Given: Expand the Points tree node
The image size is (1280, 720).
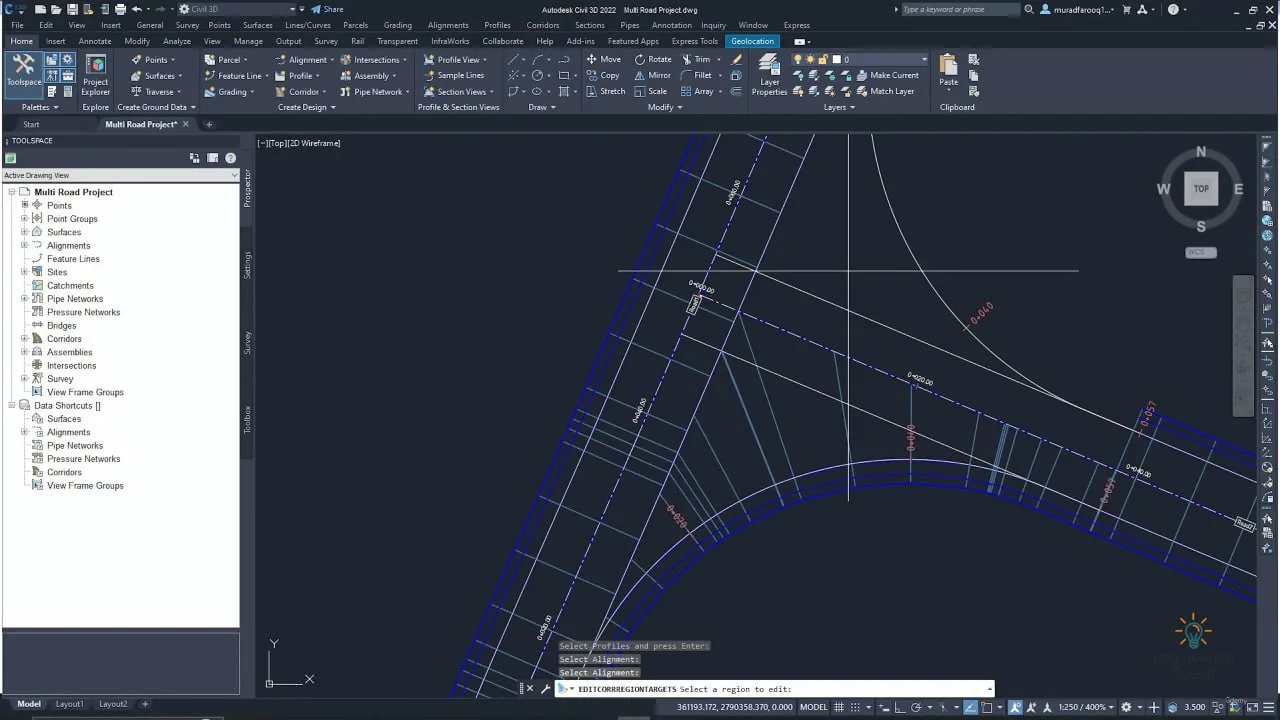Looking at the screenshot, I should (x=25, y=205).
